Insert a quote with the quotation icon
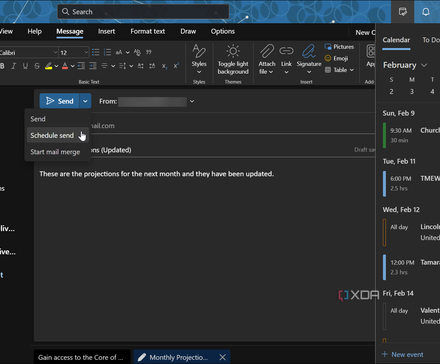Image resolution: width=440 pixels, height=364 pixels. pyautogui.click(x=149, y=52)
